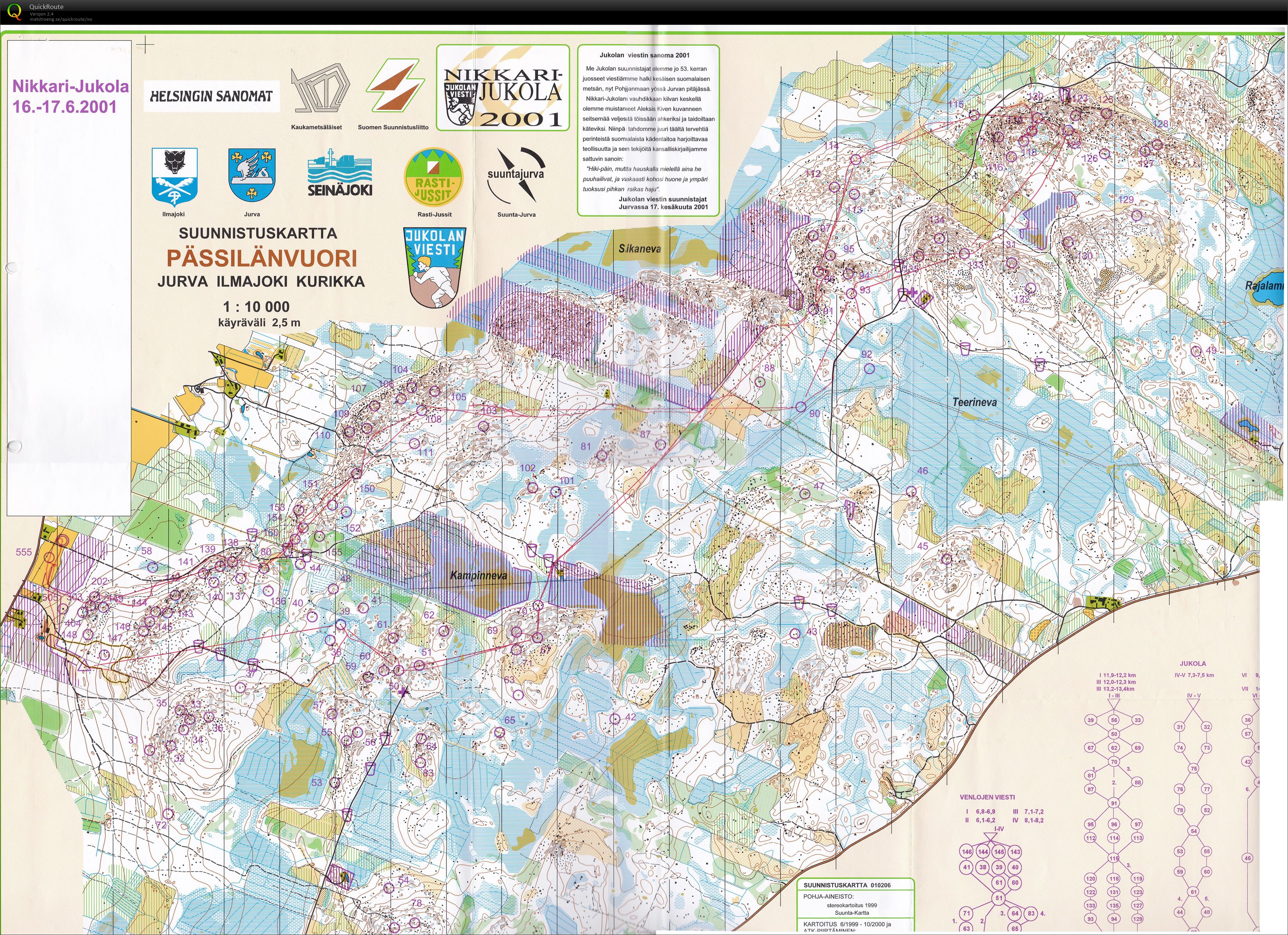Click the JUKOLA course diagram heading
The height and width of the screenshot is (935, 1288).
[x=1193, y=663]
